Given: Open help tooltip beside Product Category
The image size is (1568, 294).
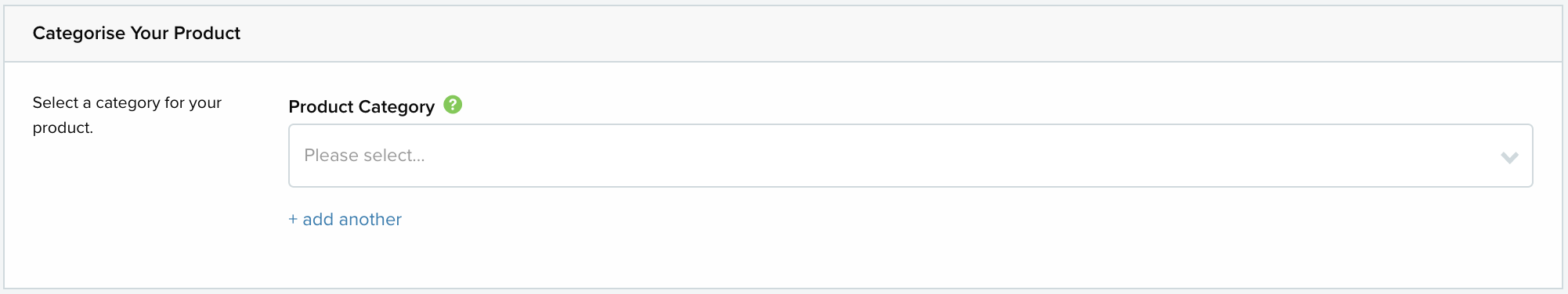Looking at the screenshot, I should click(453, 105).
